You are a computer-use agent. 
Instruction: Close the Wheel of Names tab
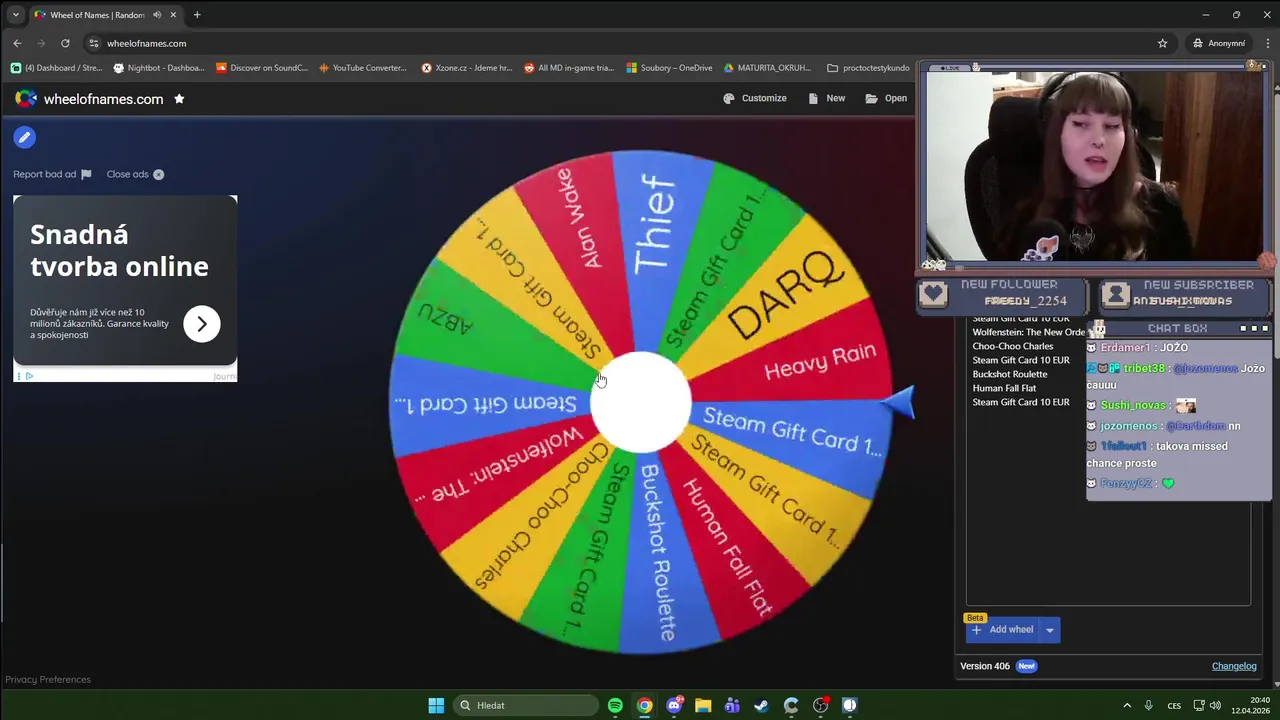point(173,15)
